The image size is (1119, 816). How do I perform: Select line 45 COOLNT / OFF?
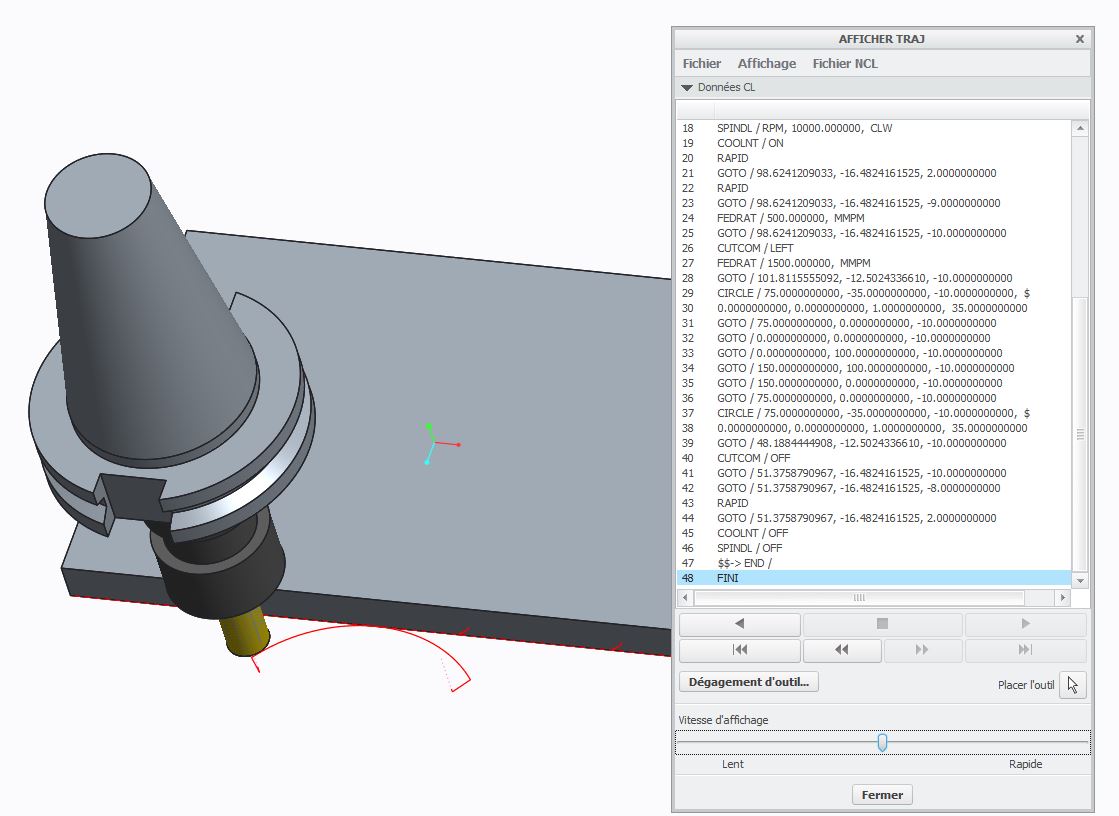click(874, 533)
